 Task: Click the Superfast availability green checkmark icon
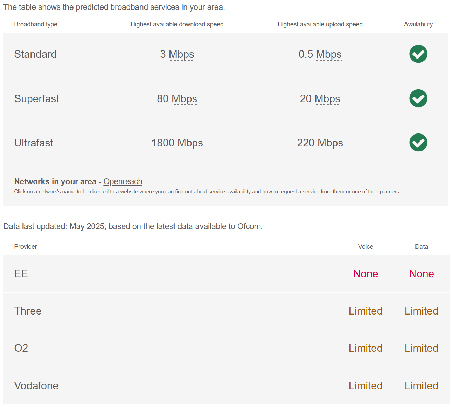point(418,98)
